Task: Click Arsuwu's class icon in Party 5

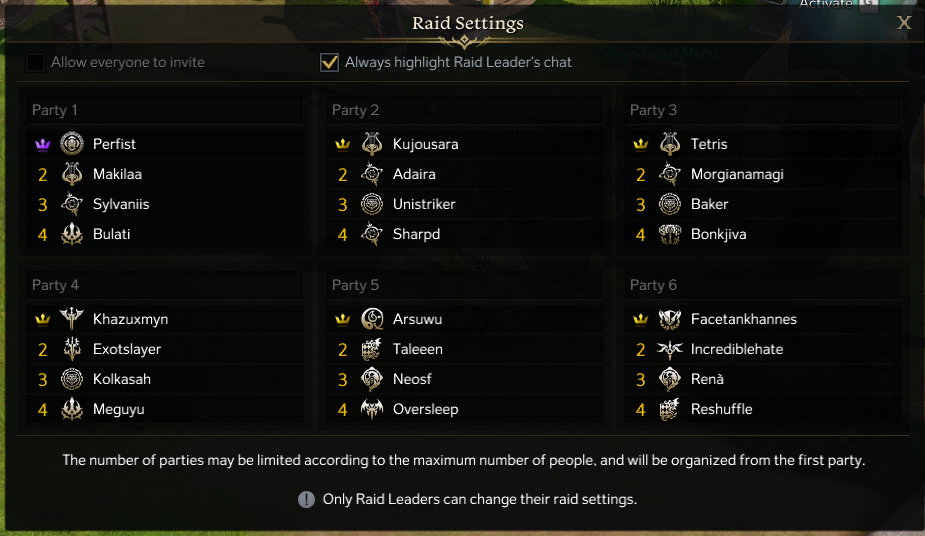Action: point(372,319)
